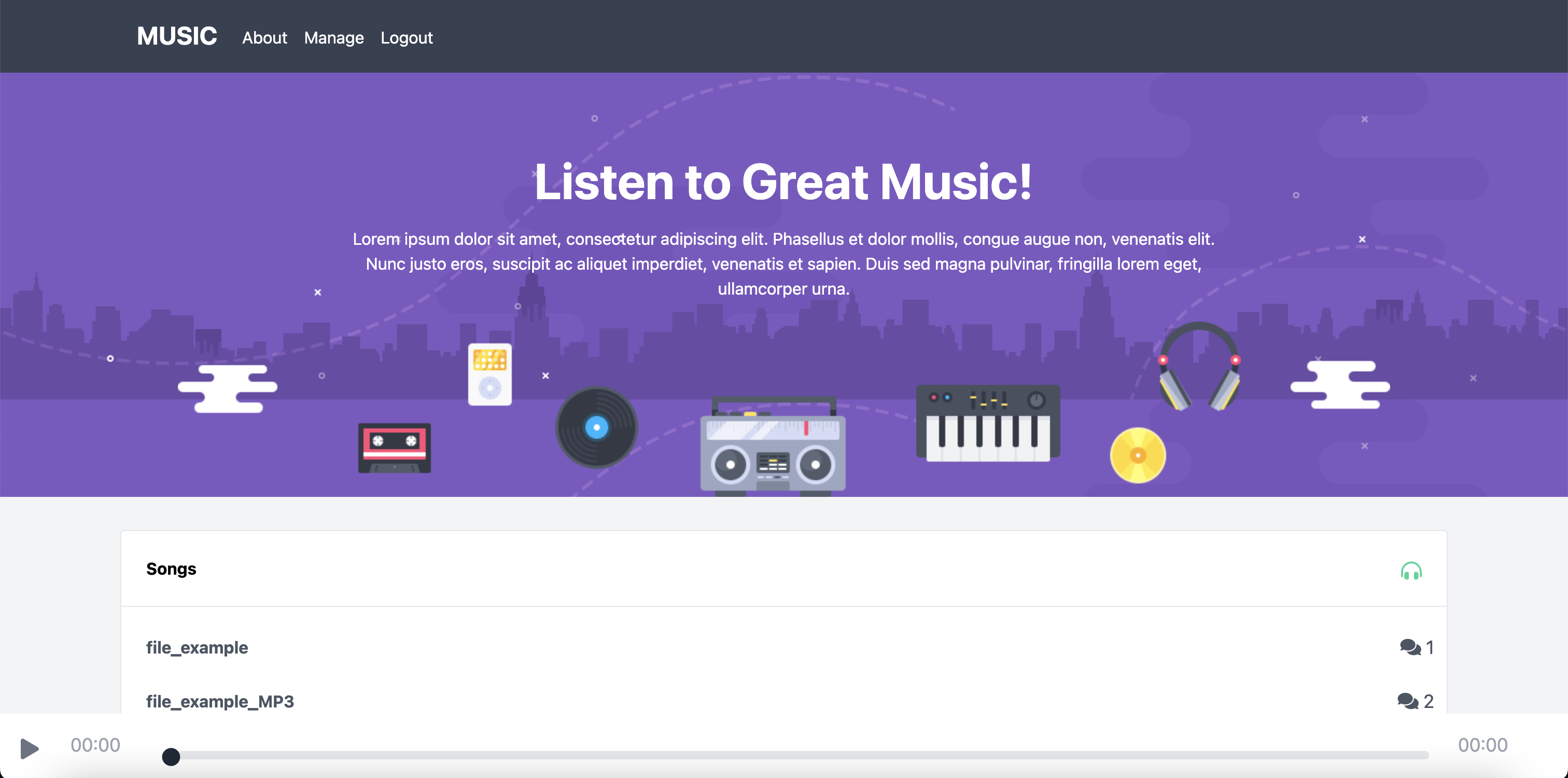Click the elapsed time 00:00 beside play button
The height and width of the screenshot is (778, 1568).
coord(95,744)
